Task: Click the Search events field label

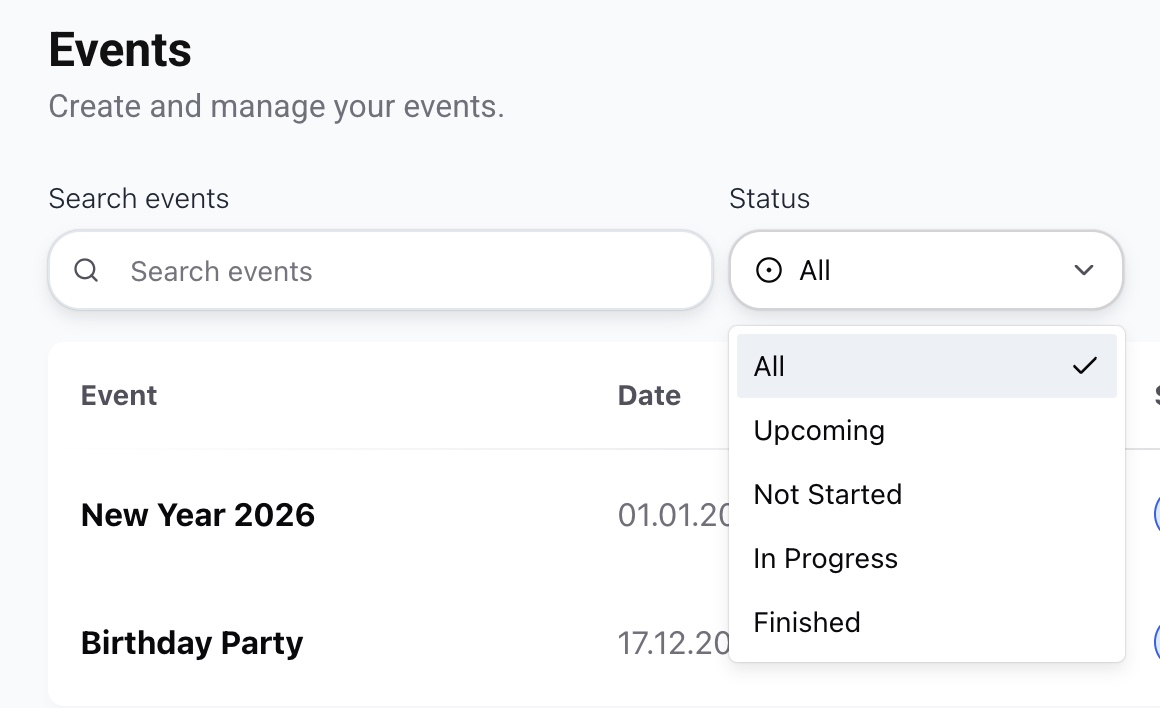Action: [139, 199]
